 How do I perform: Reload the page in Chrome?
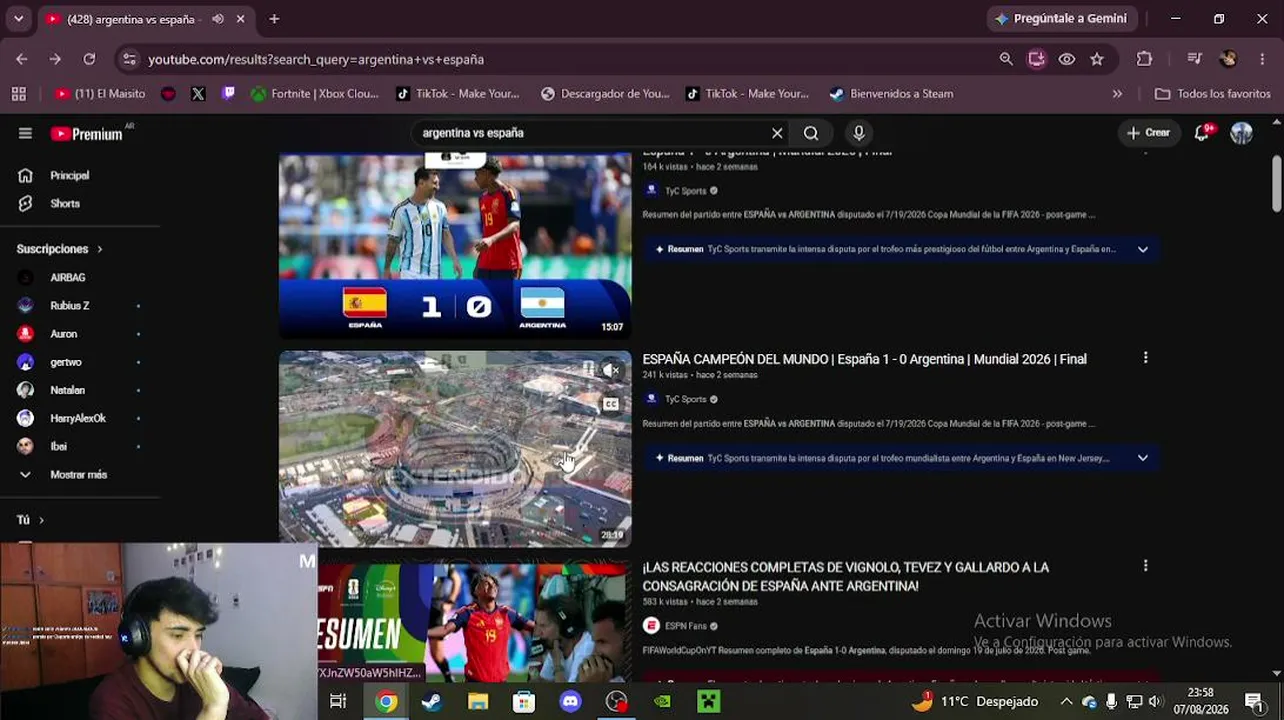pos(89,59)
